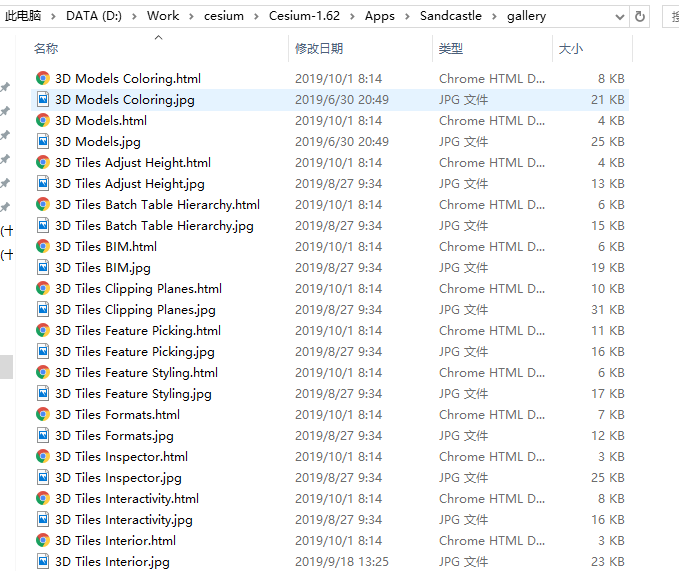Click size 31 KB cell
This screenshot has height=584, width=679.
click(x=608, y=310)
